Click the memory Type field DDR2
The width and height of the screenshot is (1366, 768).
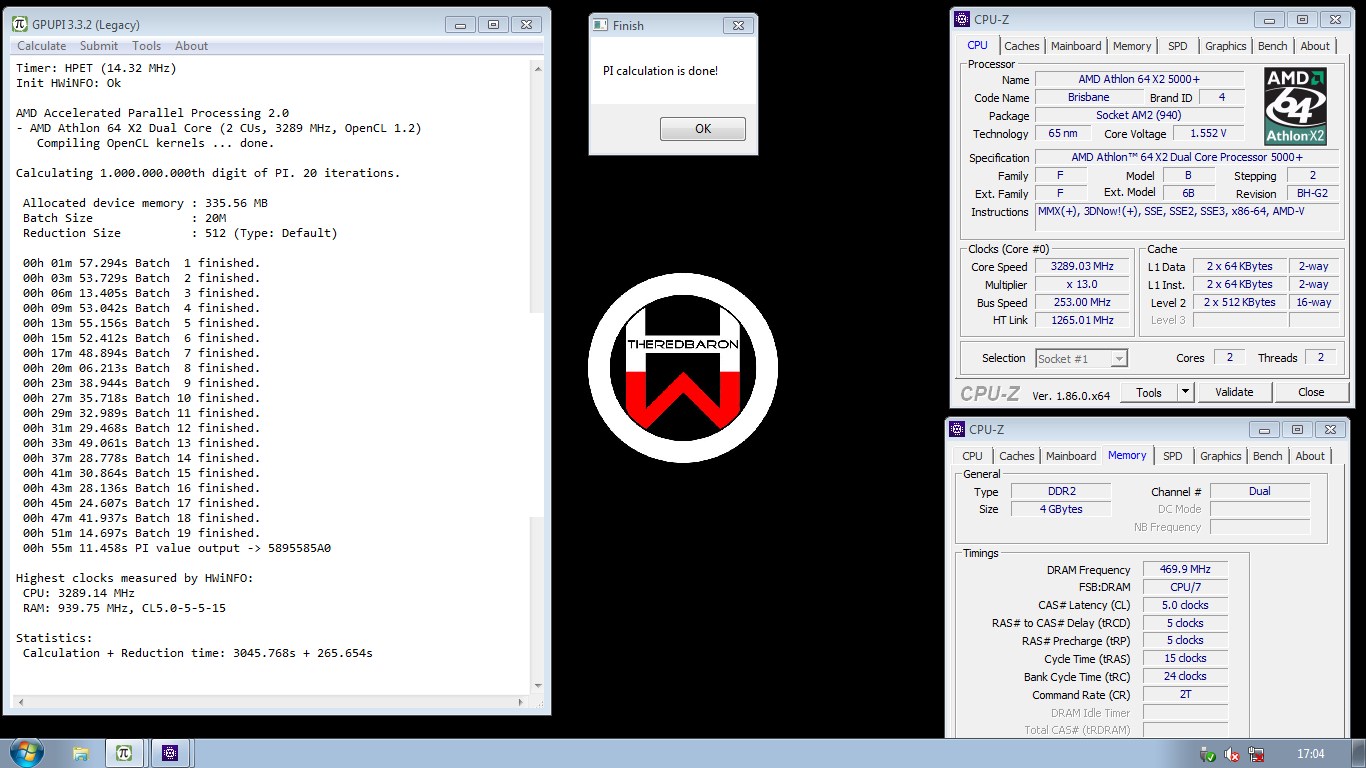pos(1060,492)
